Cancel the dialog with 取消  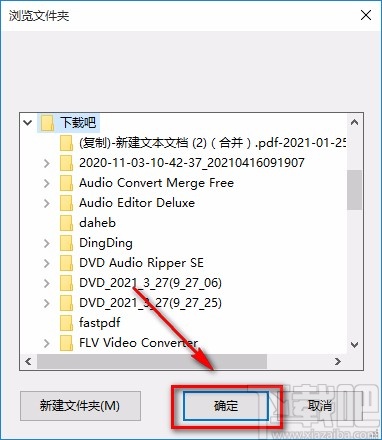pos(320,406)
